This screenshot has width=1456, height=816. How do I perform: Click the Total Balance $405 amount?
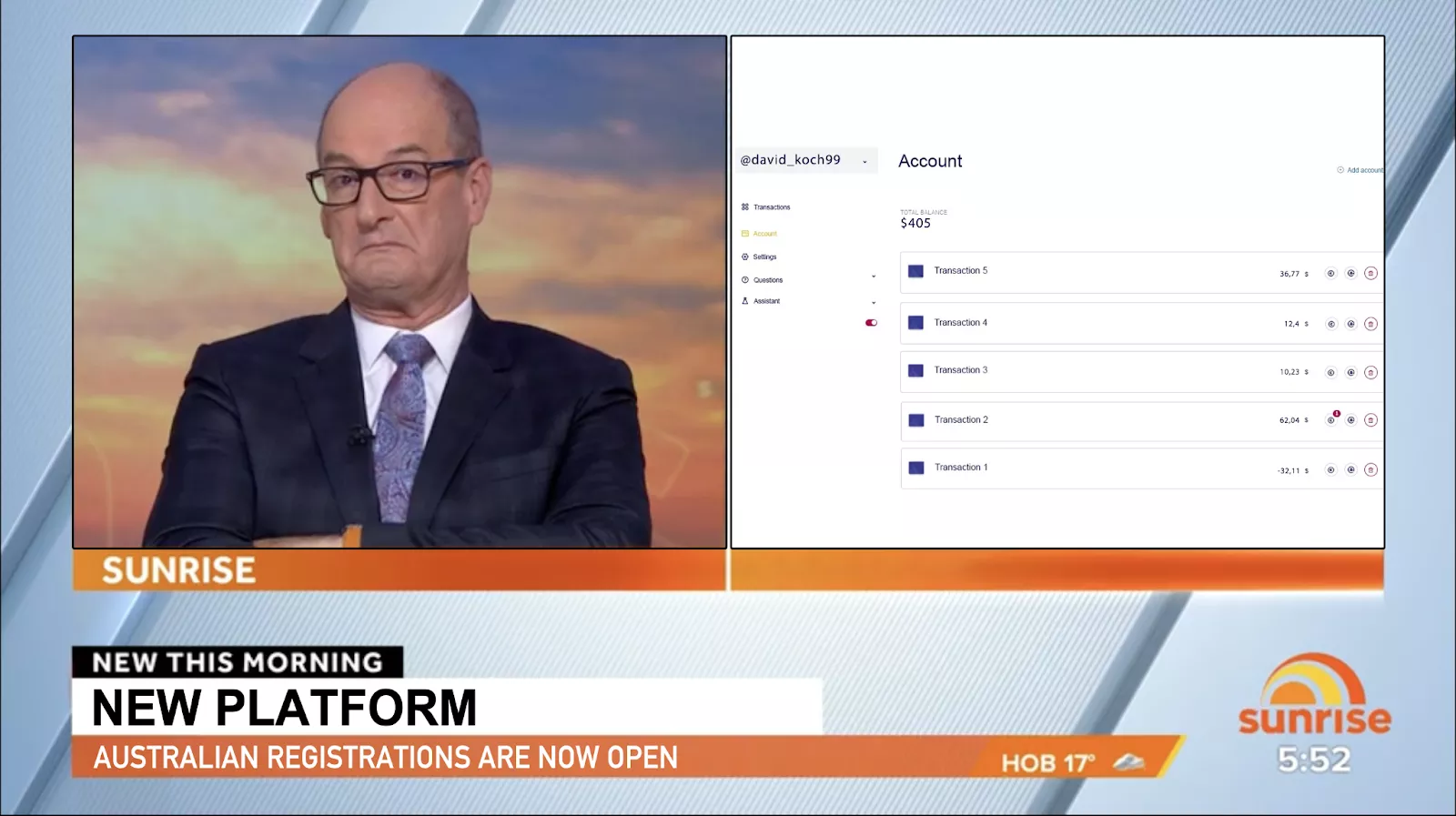915,224
